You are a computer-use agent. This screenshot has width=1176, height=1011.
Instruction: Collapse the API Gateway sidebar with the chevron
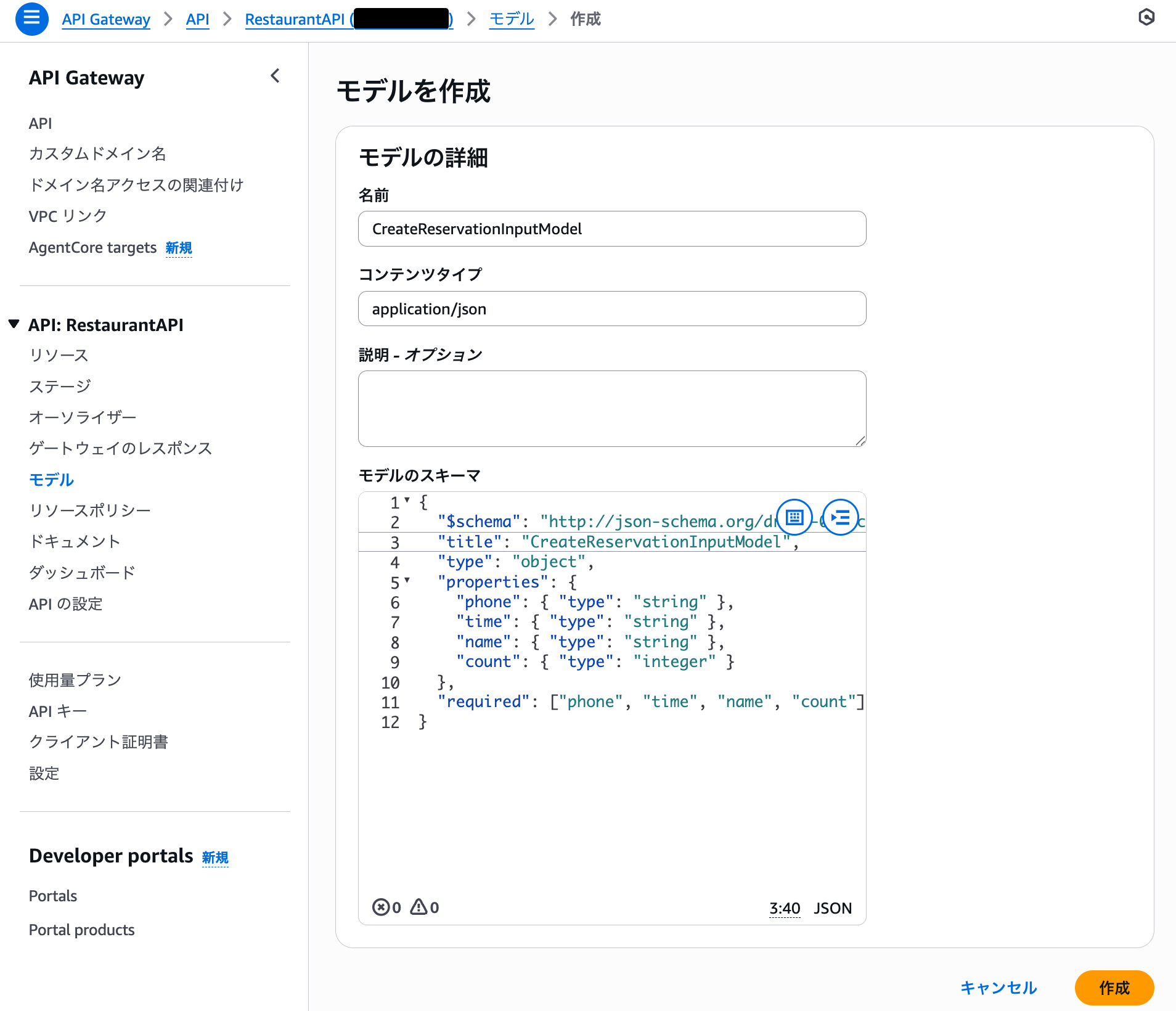click(276, 76)
